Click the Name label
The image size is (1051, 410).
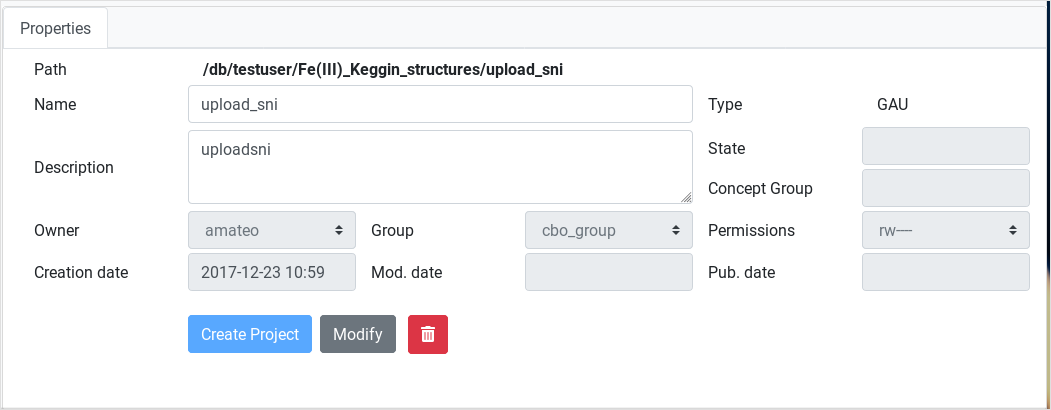(55, 105)
